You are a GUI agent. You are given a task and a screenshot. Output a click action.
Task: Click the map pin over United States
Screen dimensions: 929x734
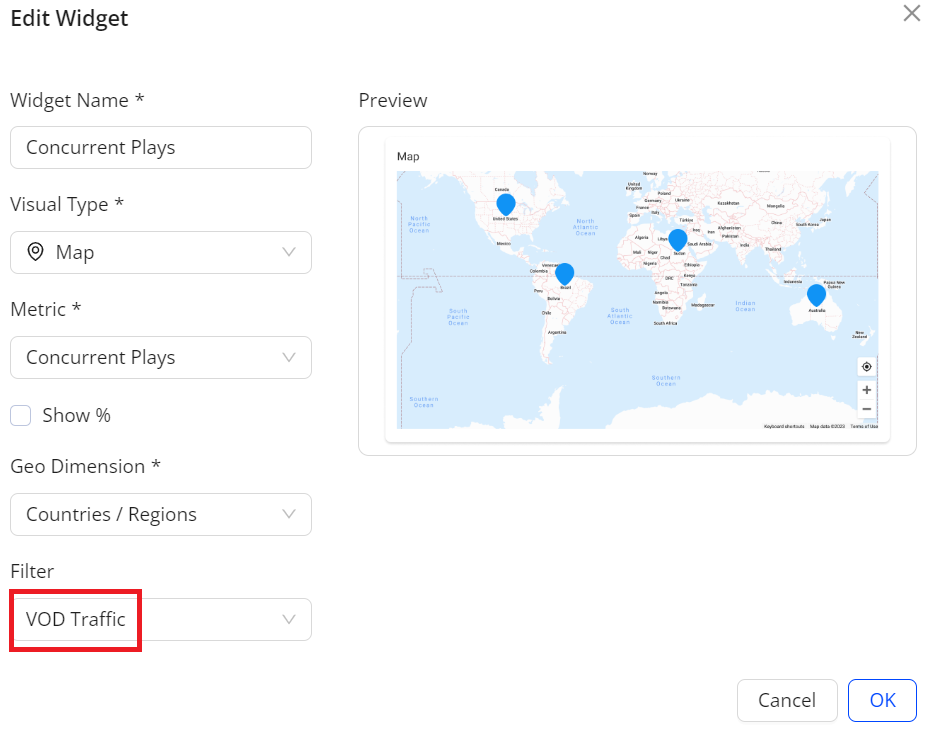pyautogui.click(x=506, y=204)
